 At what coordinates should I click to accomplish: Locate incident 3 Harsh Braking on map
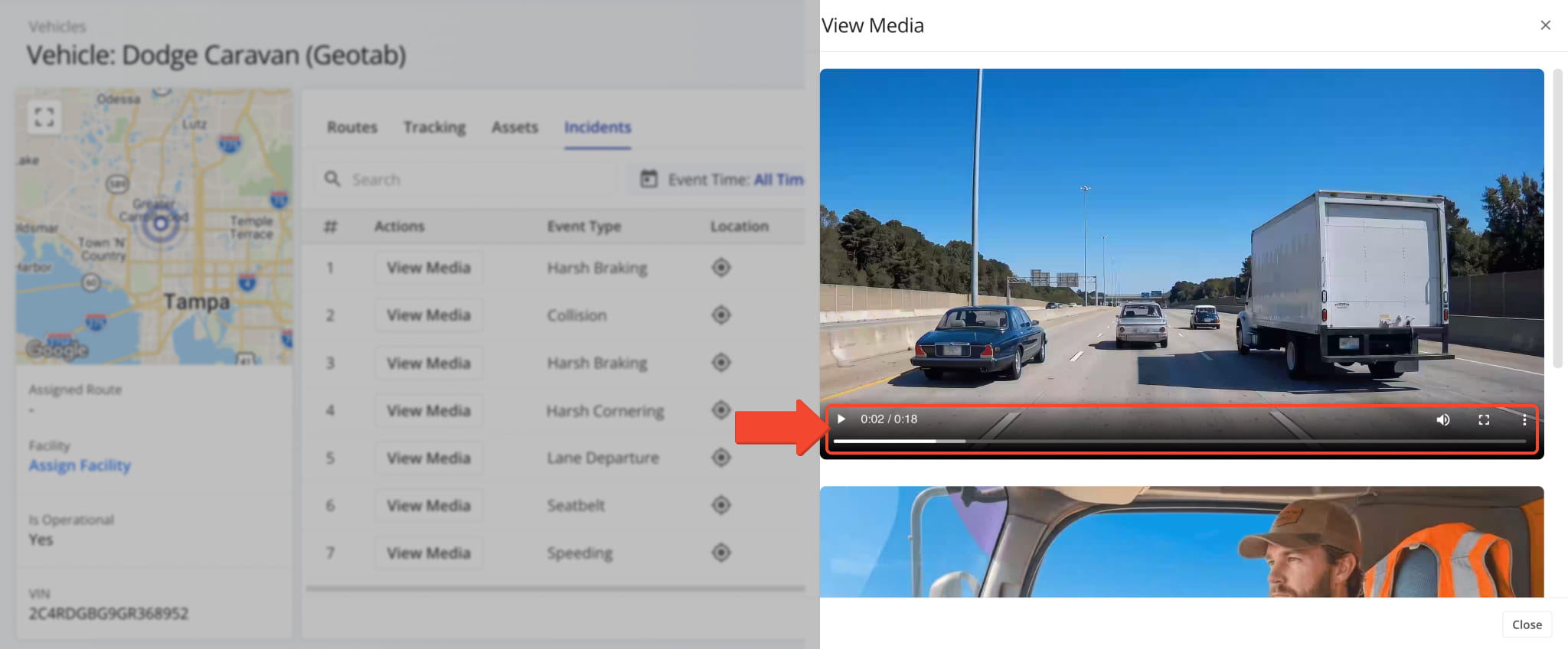tap(721, 363)
